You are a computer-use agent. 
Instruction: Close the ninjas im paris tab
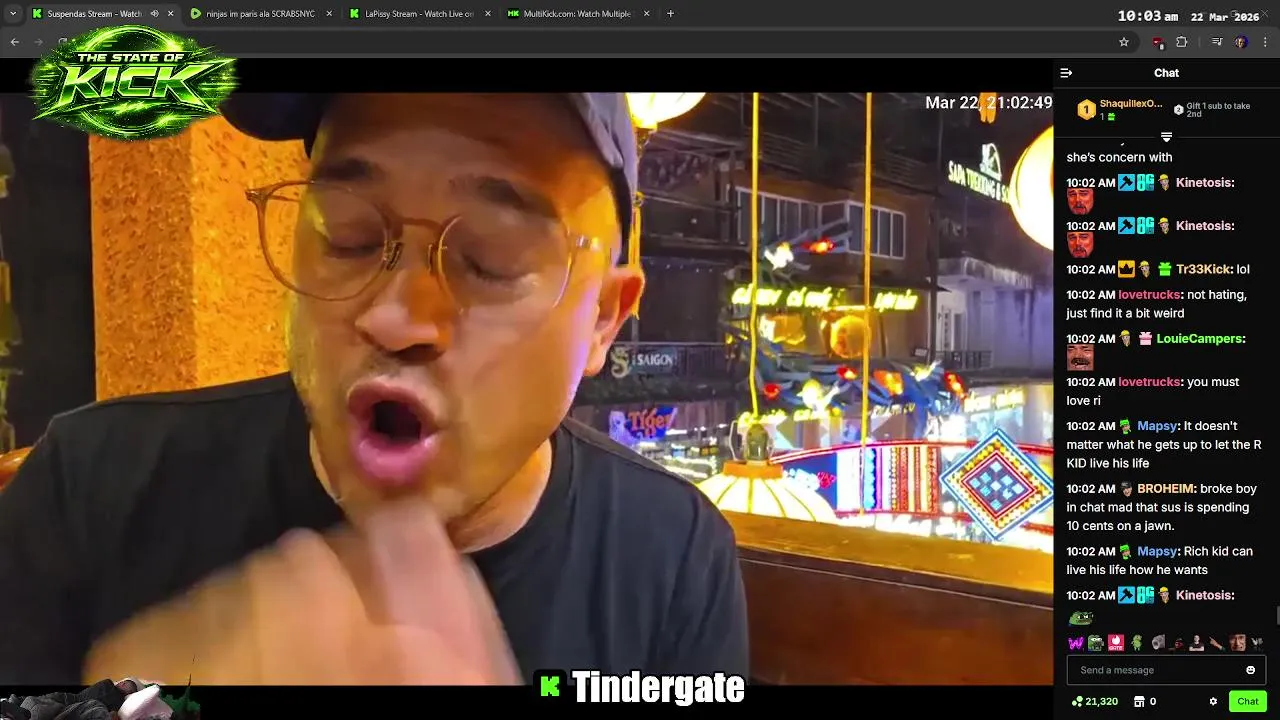coord(328,14)
